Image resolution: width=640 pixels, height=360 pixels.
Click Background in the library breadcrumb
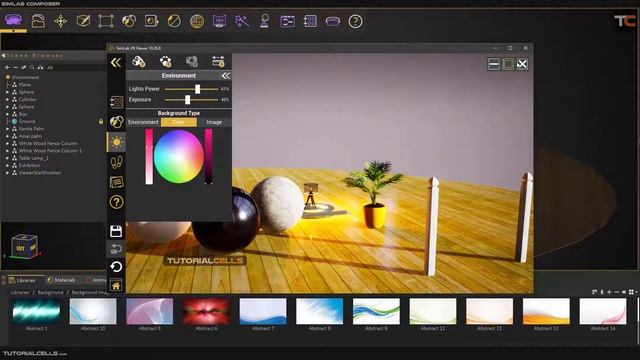(x=51, y=292)
